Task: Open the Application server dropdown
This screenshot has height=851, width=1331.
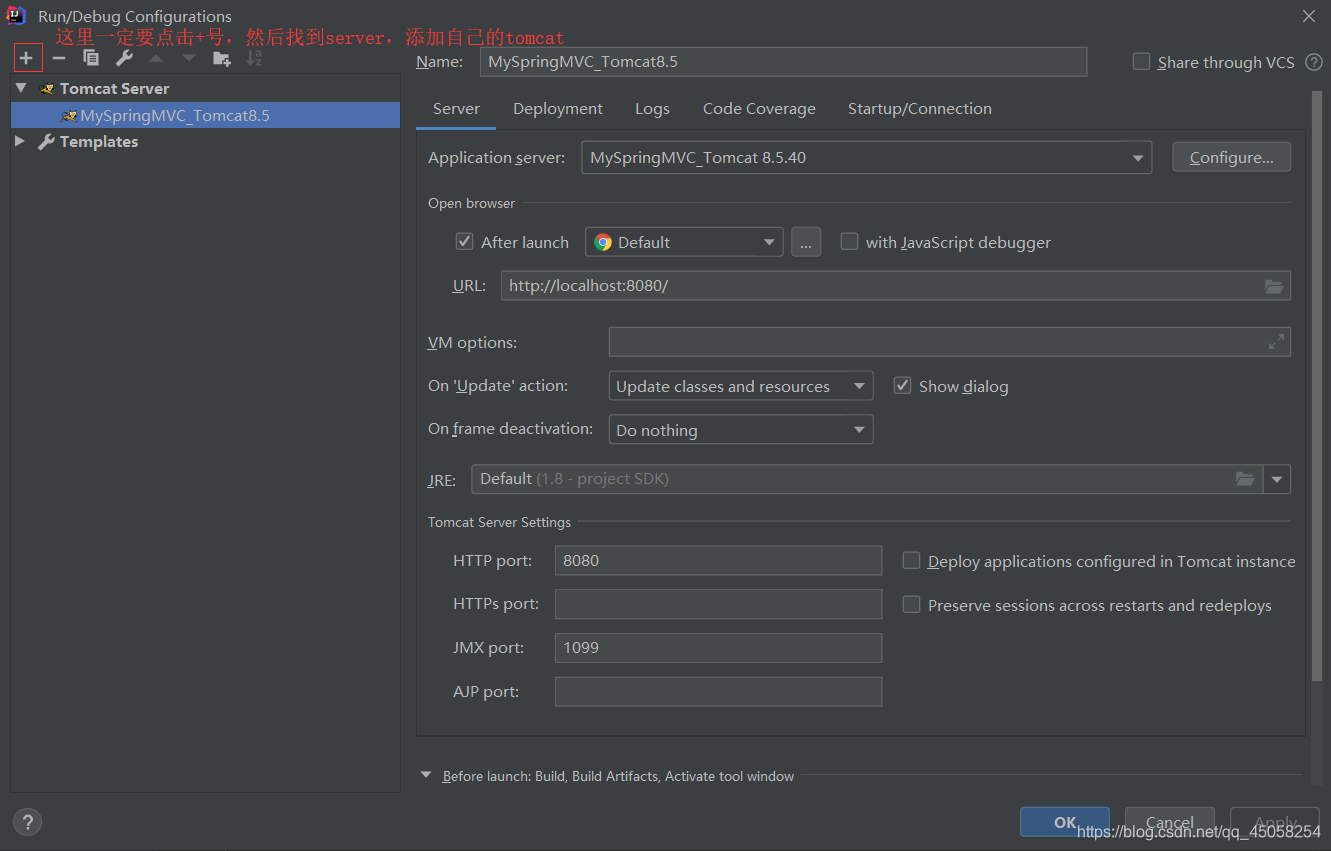Action: (866, 158)
